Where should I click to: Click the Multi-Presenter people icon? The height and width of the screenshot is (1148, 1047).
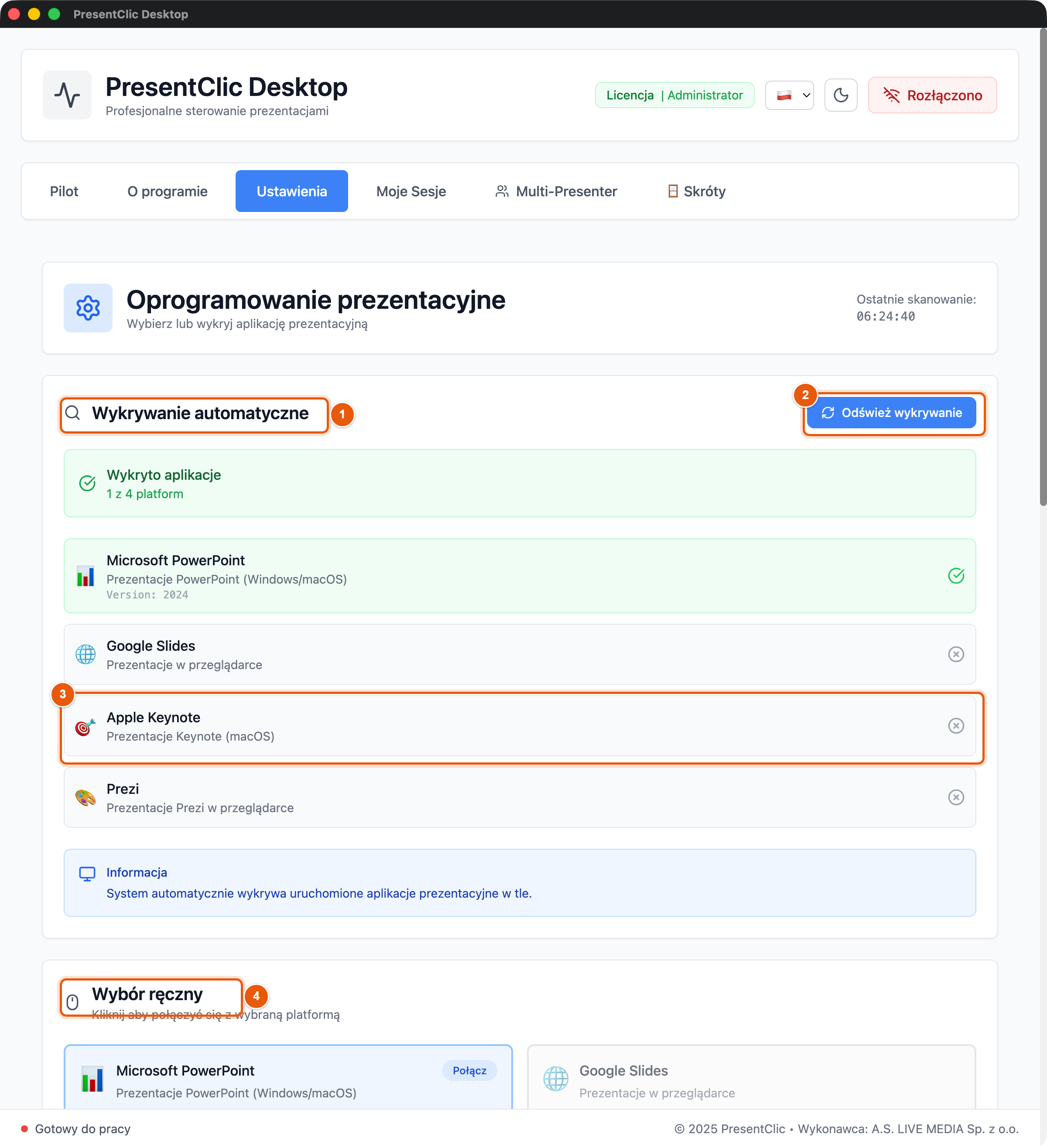pyautogui.click(x=502, y=191)
